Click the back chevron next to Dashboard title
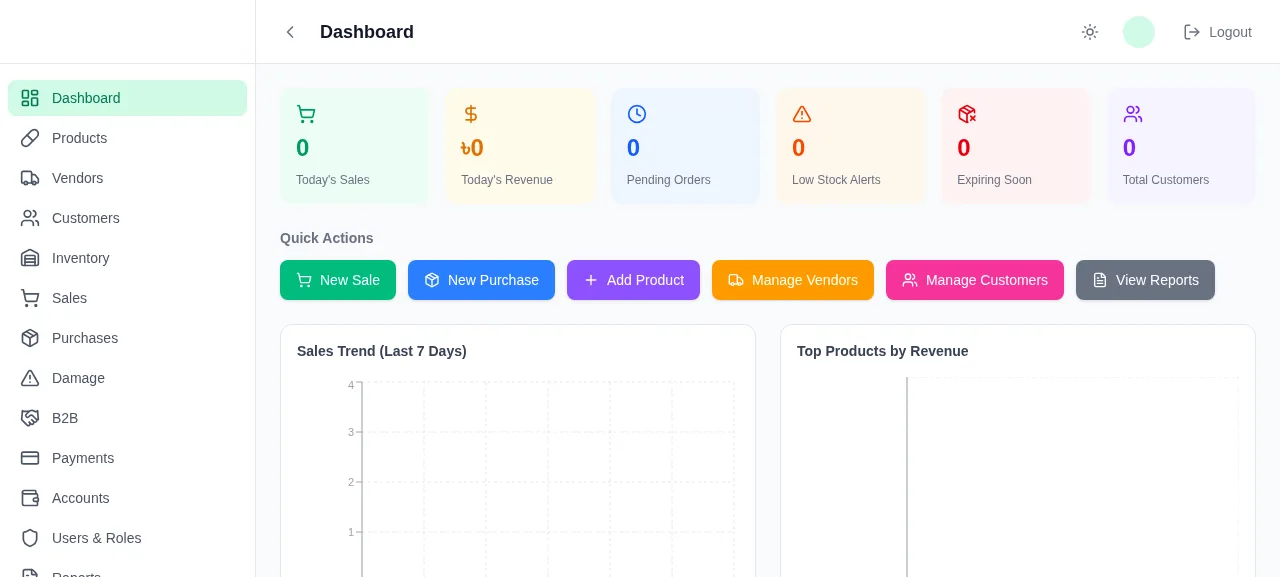 point(290,32)
